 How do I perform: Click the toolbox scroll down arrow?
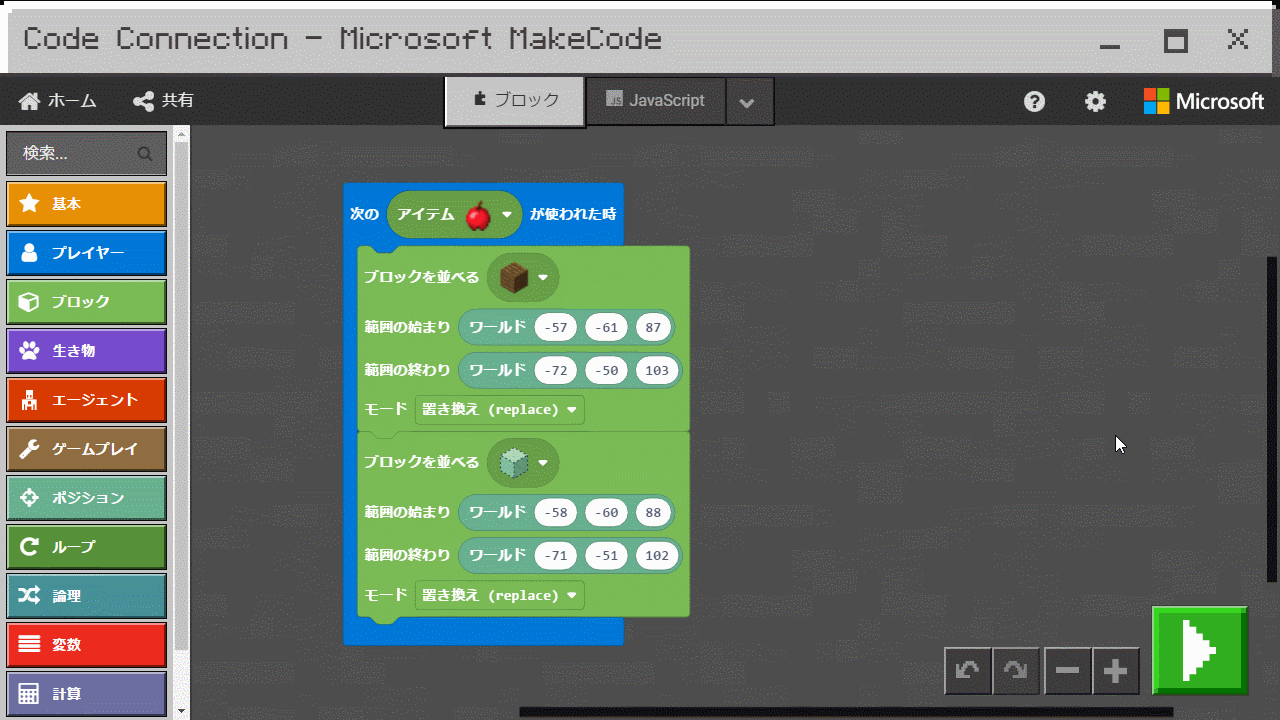click(x=181, y=711)
